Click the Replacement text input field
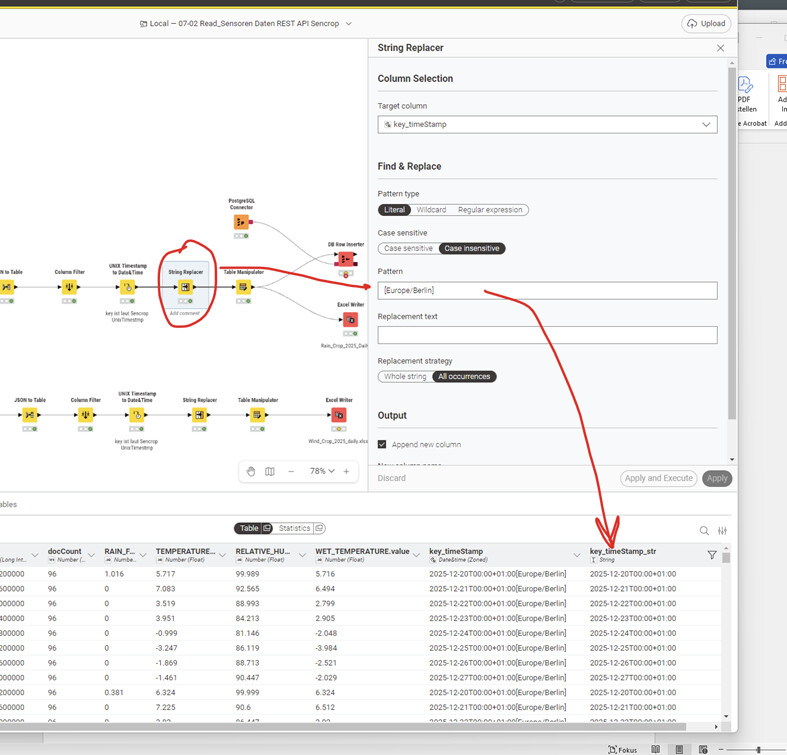Image resolution: width=787 pixels, height=755 pixels. pyautogui.click(x=547, y=335)
